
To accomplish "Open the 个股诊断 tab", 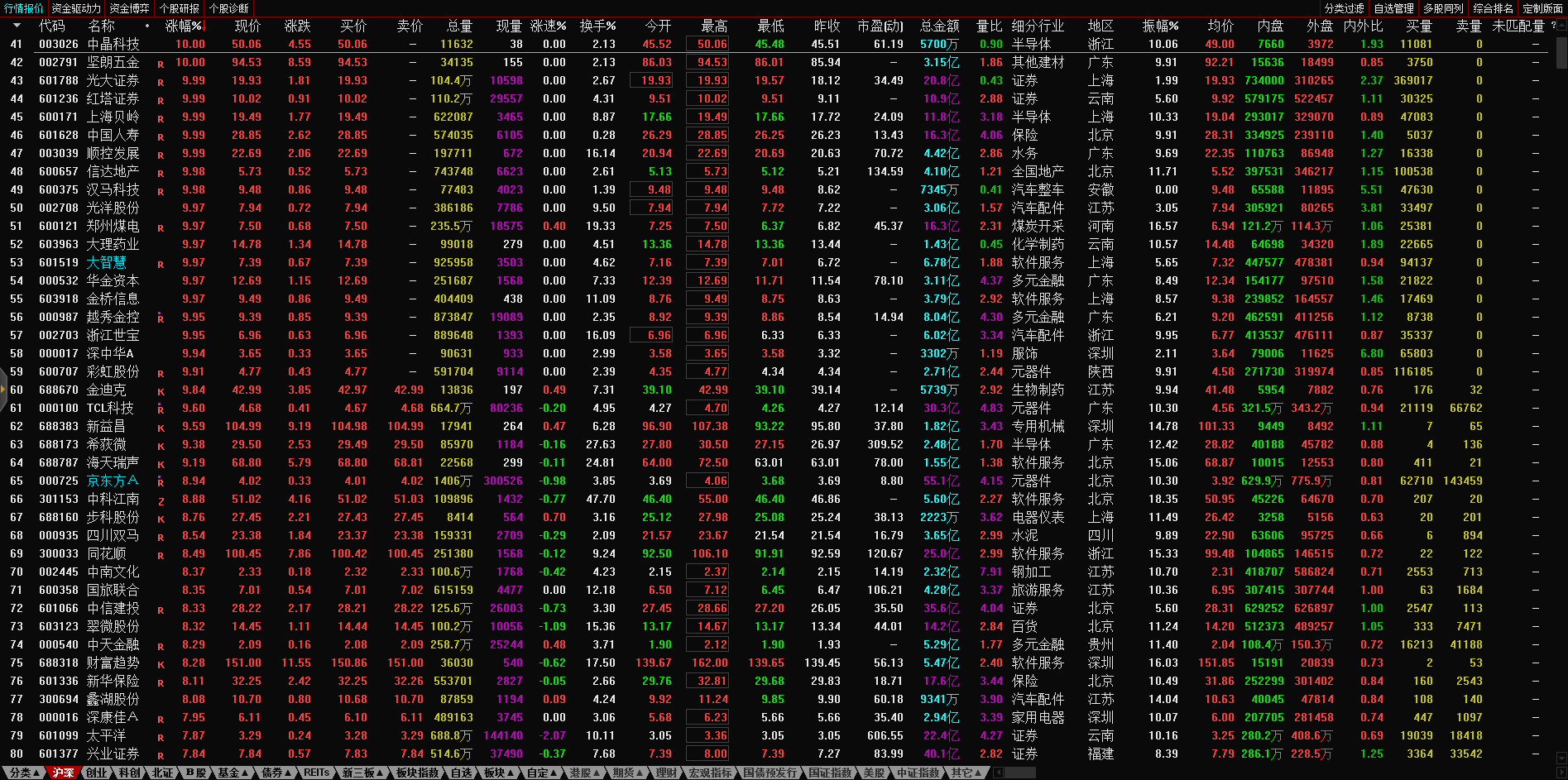I will [229, 8].
